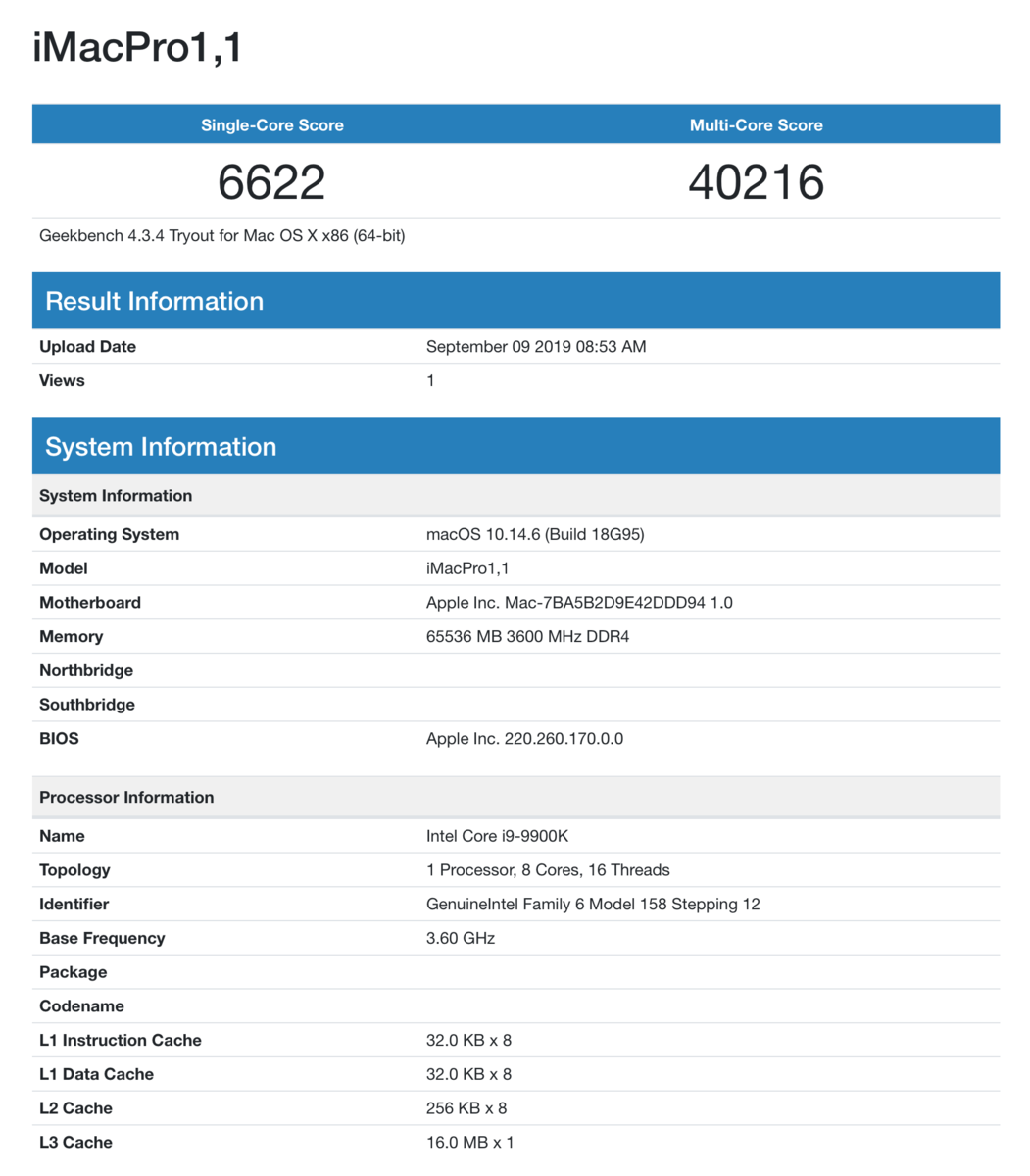1030x1176 pixels.
Task: Click the Northbridge label
Action: [86, 670]
